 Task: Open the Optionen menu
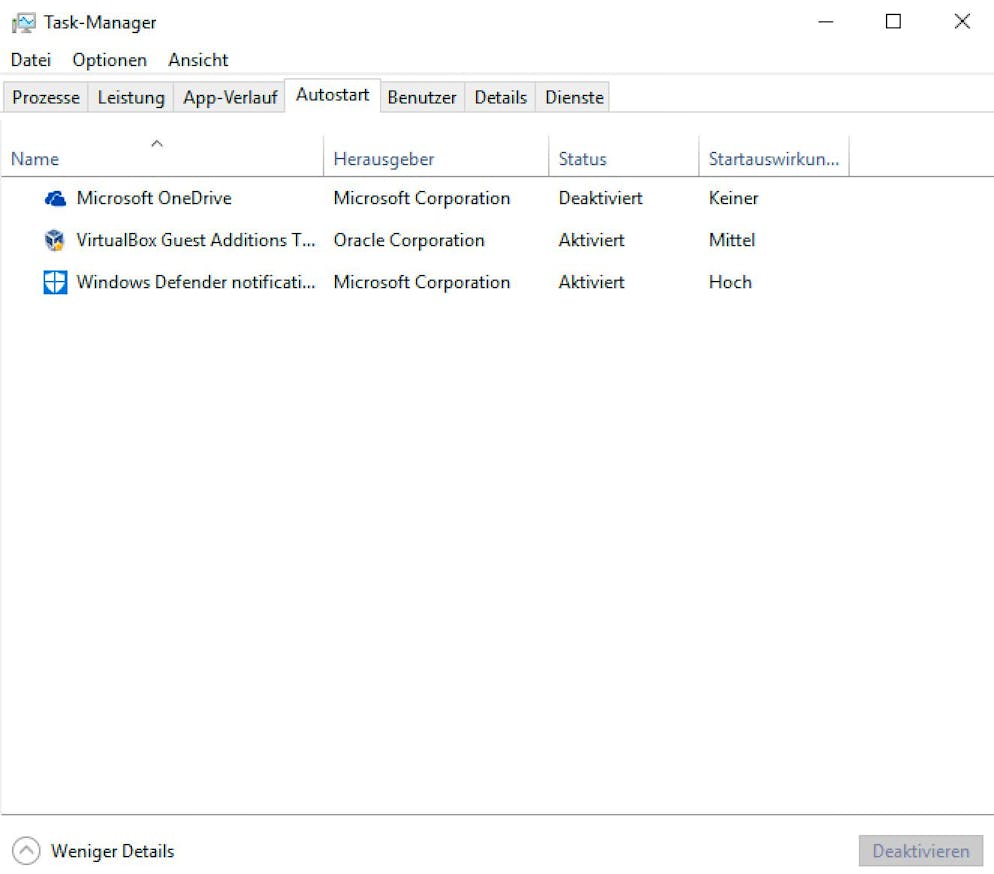(110, 60)
